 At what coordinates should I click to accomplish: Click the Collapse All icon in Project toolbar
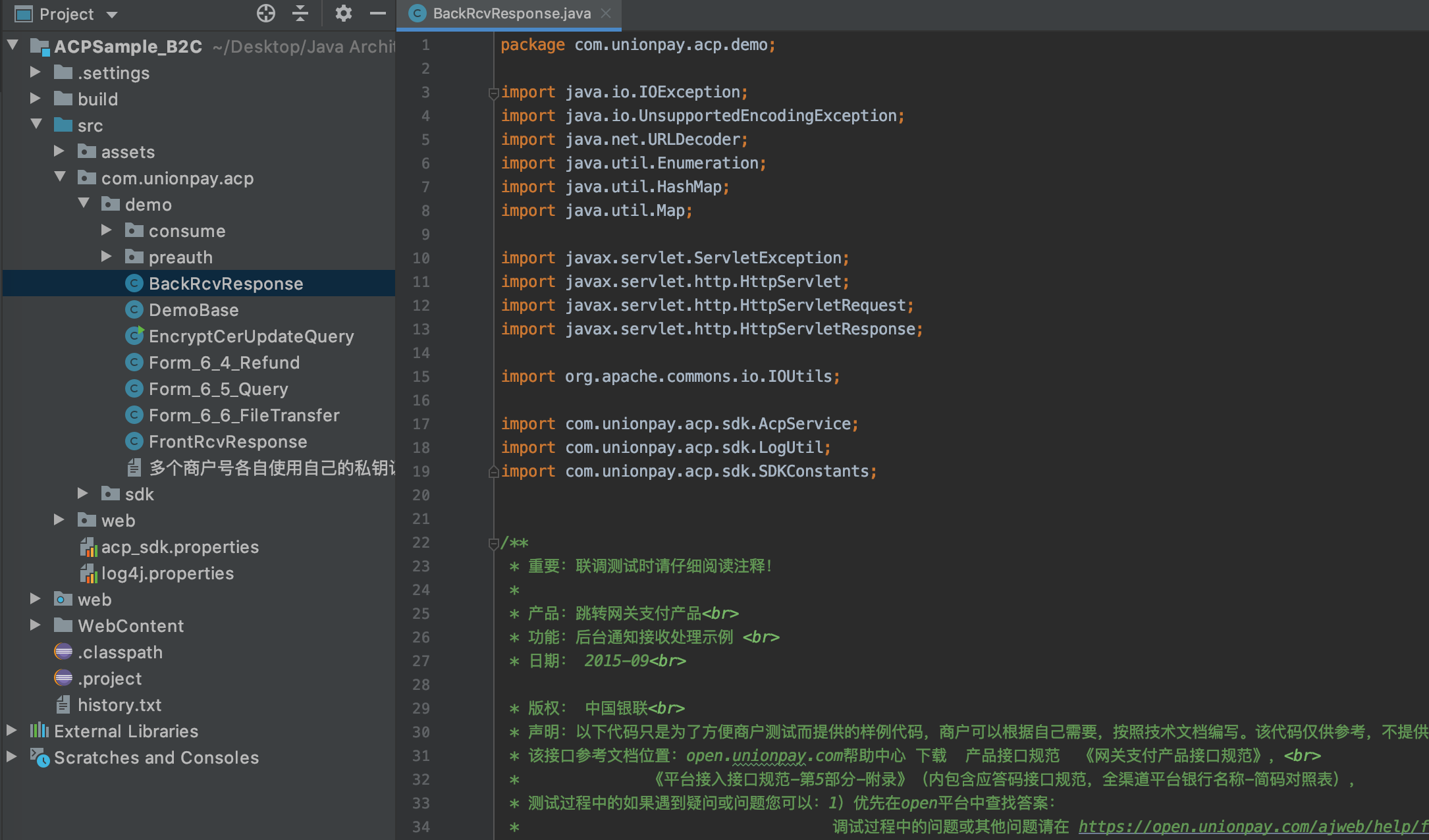point(300,13)
